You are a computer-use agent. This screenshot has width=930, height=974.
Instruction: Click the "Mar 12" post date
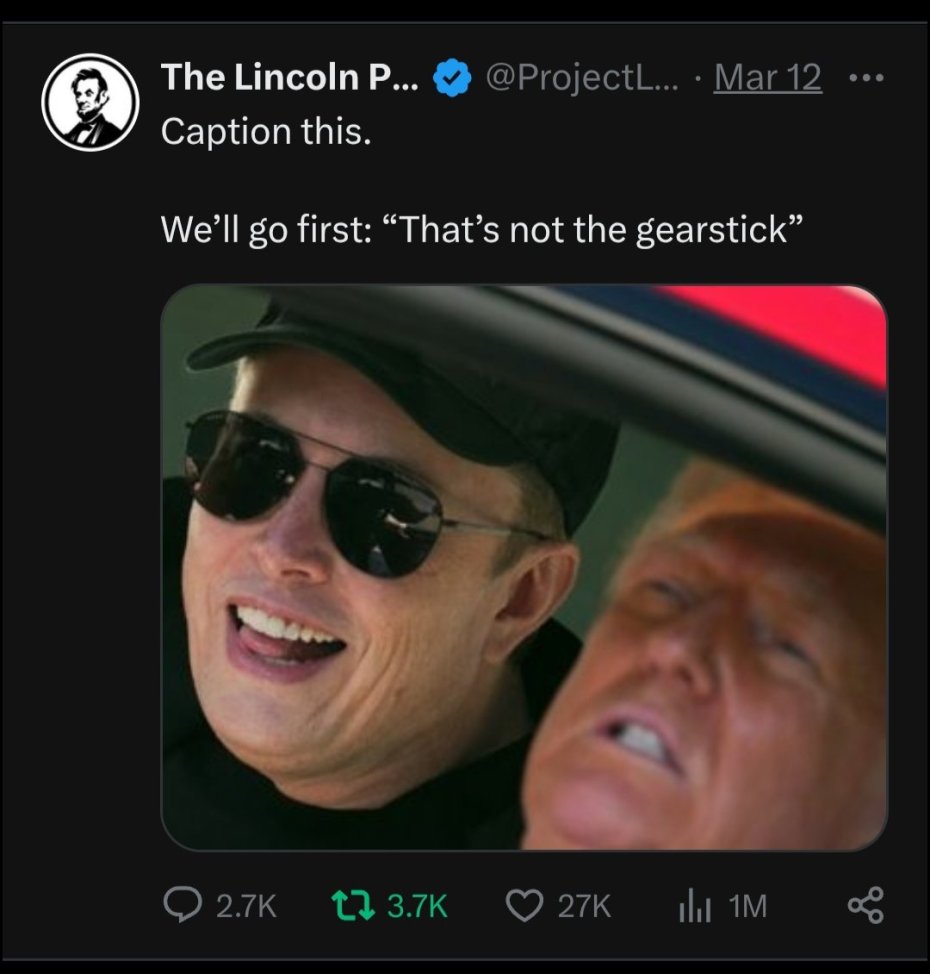(768, 77)
